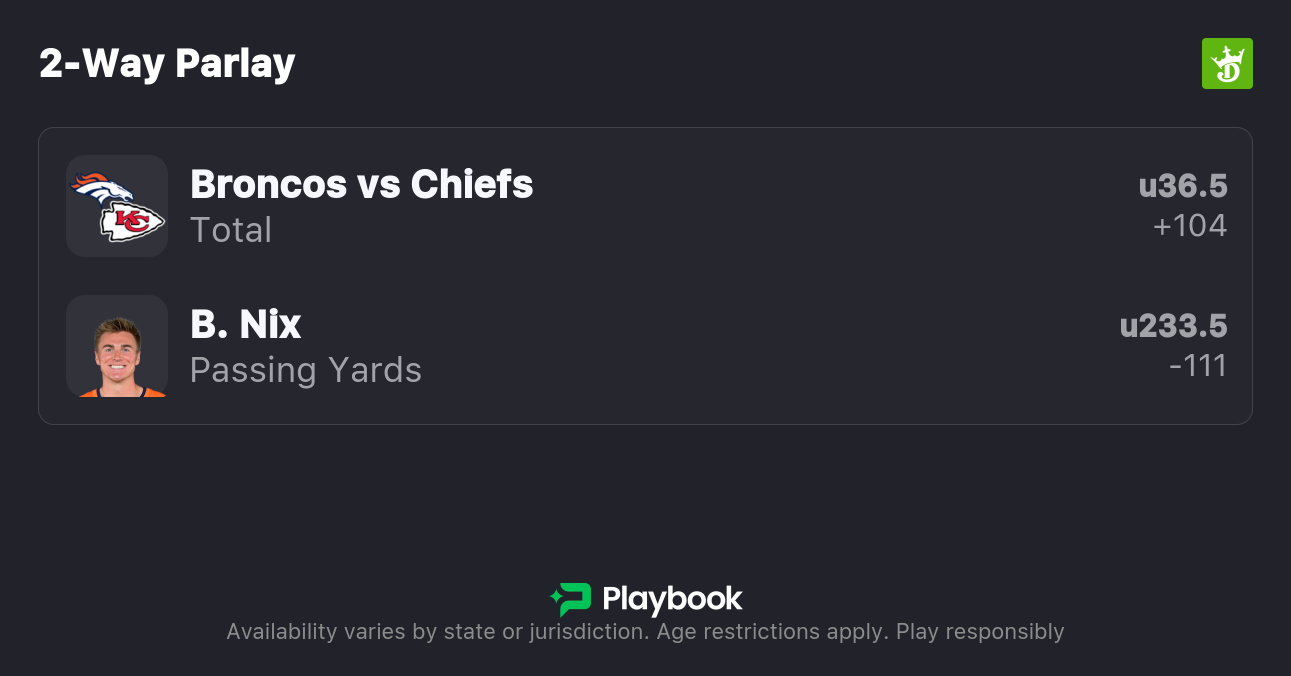This screenshot has height=676, width=1291.
Task: Open the Broncos vs Chiefs matchup
Action: (x=361, y=184)
